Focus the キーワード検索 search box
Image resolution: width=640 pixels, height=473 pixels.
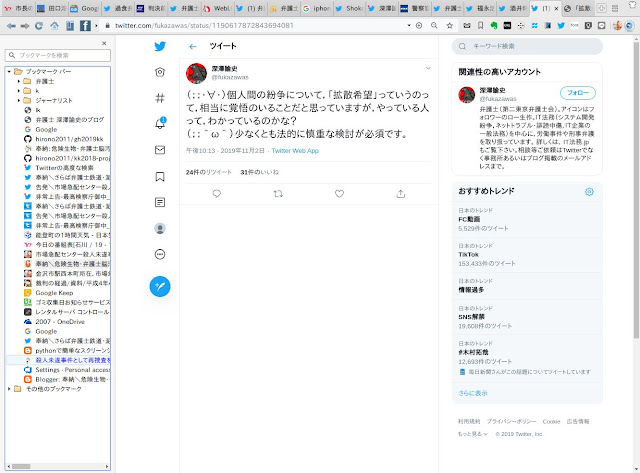(x=527, y=47)
